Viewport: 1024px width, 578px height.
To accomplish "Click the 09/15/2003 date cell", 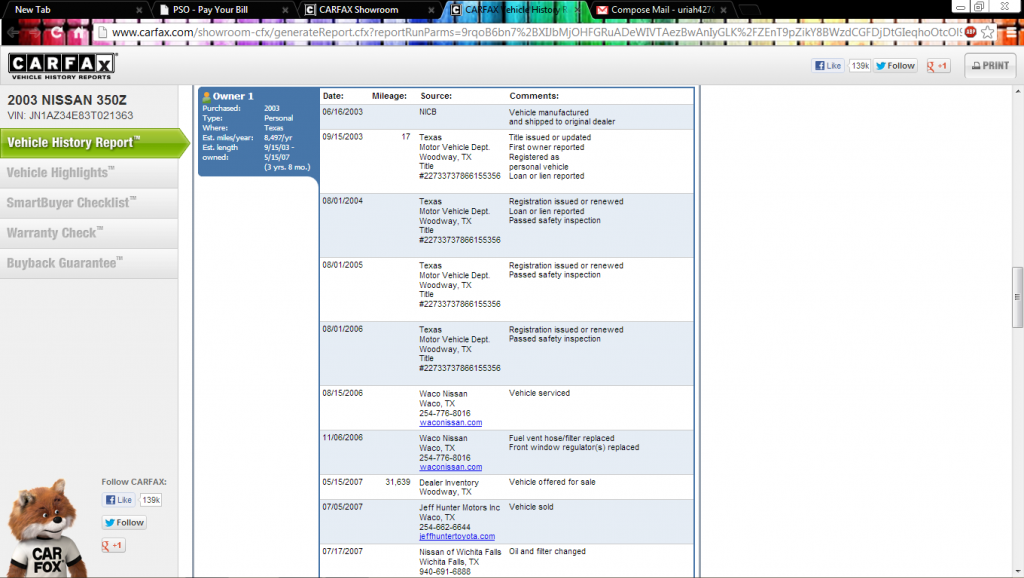I will coord(342,136).
